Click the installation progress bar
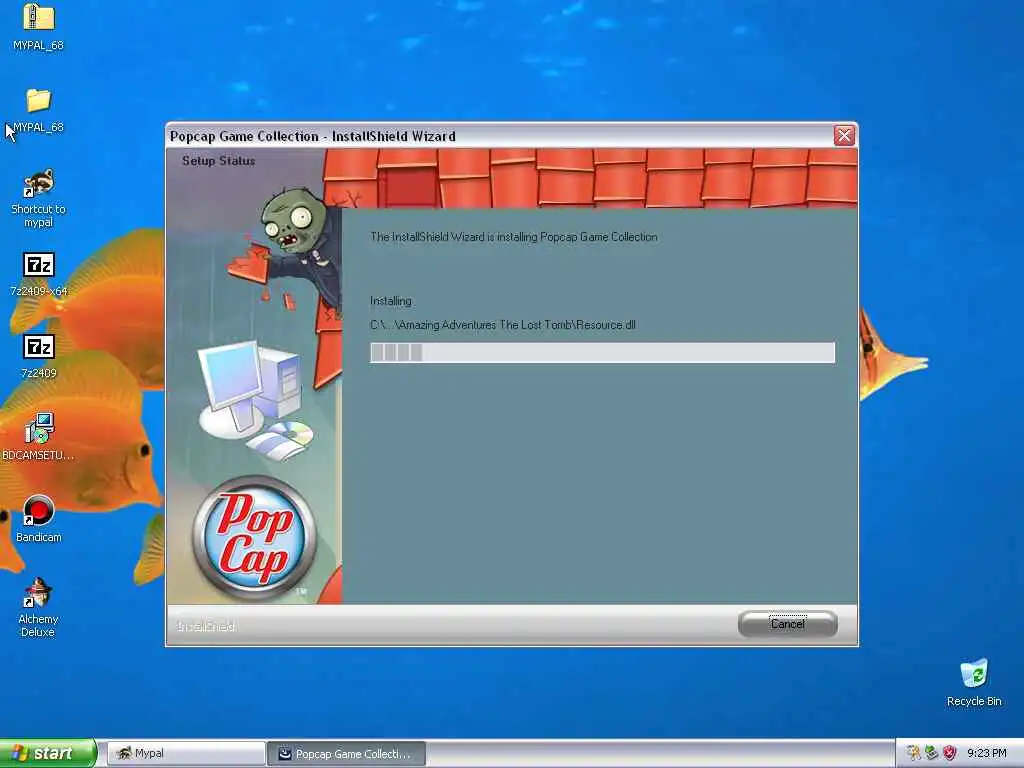 click(602, 353)
